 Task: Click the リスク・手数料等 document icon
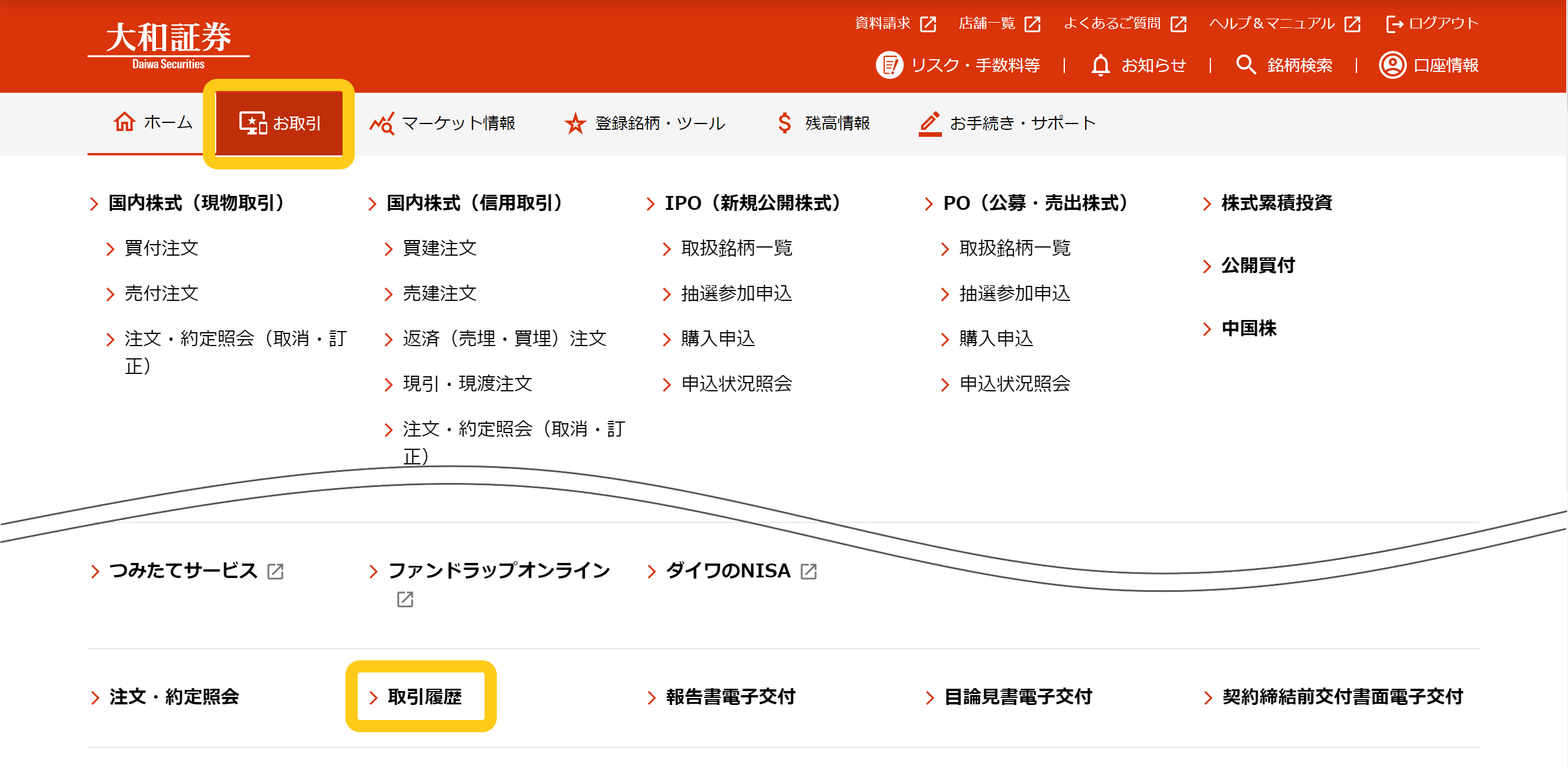click(889, 65)
